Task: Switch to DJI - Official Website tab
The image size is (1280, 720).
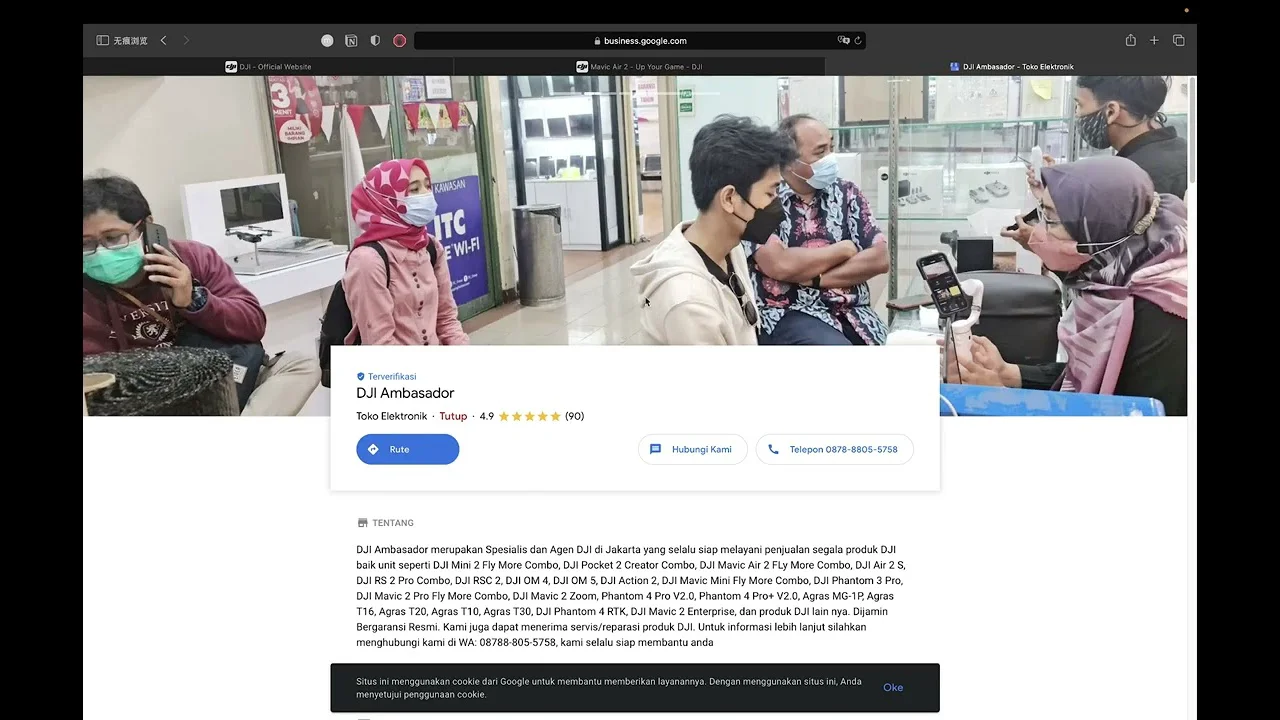Action: tap(268, 67)
